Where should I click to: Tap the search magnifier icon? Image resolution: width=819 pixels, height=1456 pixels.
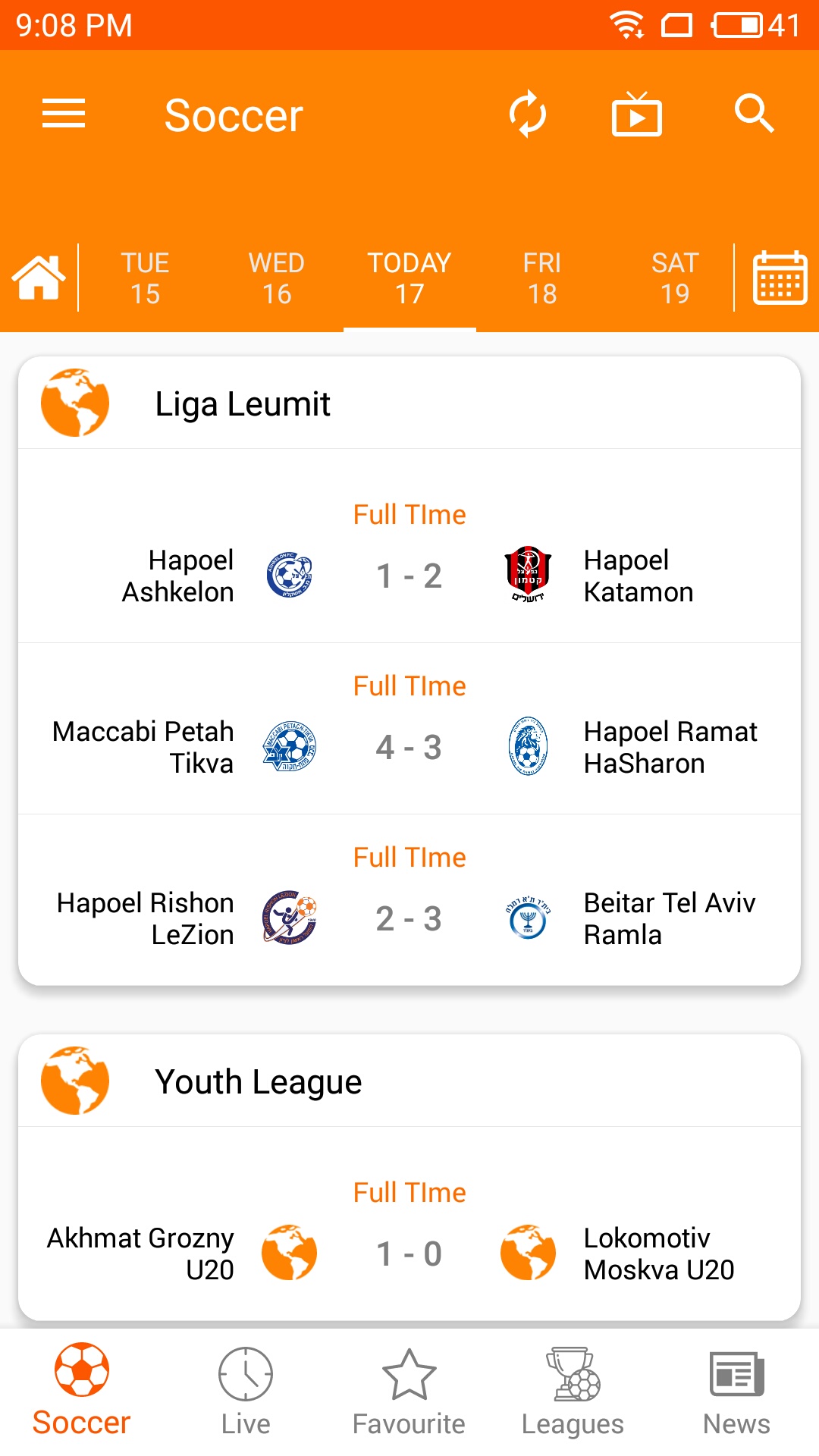754,114
